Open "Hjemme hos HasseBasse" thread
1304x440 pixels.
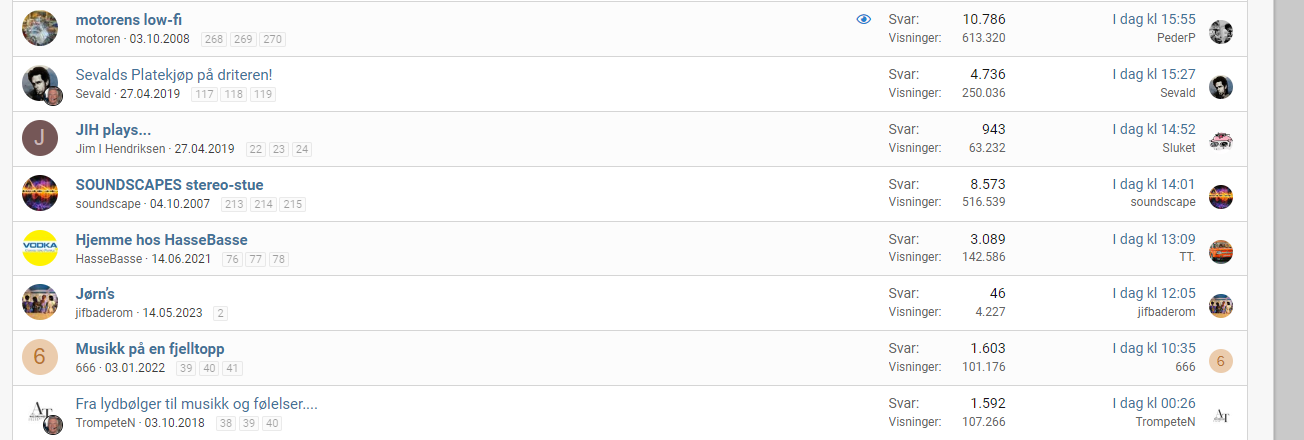point(161,240)
